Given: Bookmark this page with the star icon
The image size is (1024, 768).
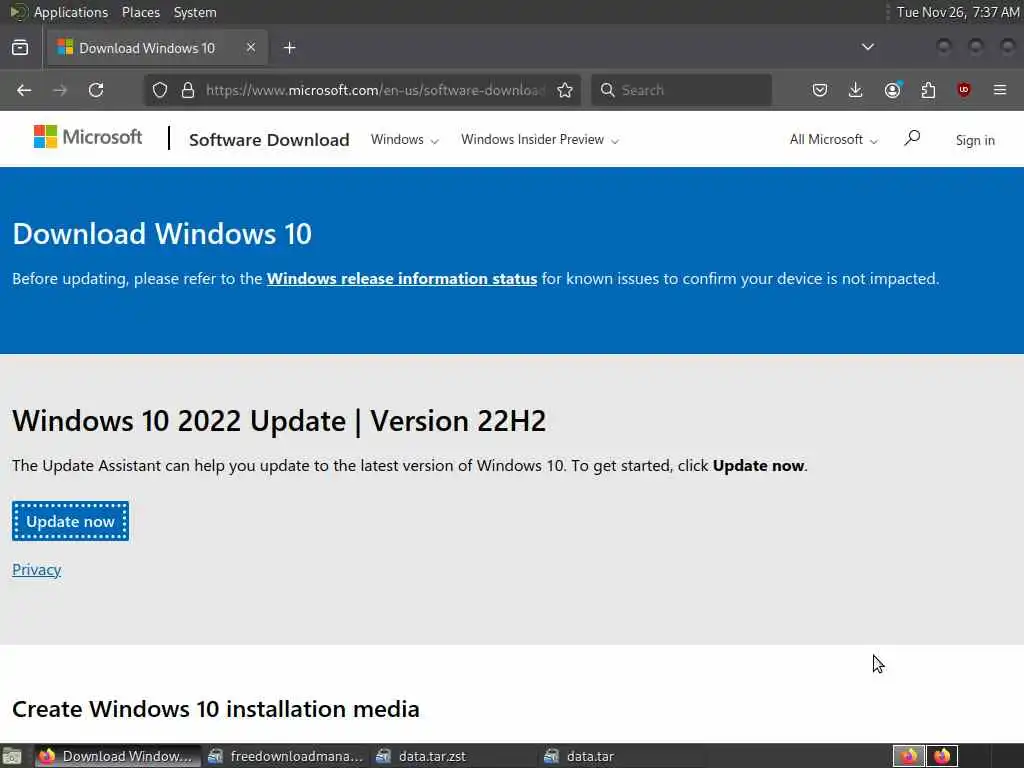Looking at the screenshot, I should click(565, 90).
